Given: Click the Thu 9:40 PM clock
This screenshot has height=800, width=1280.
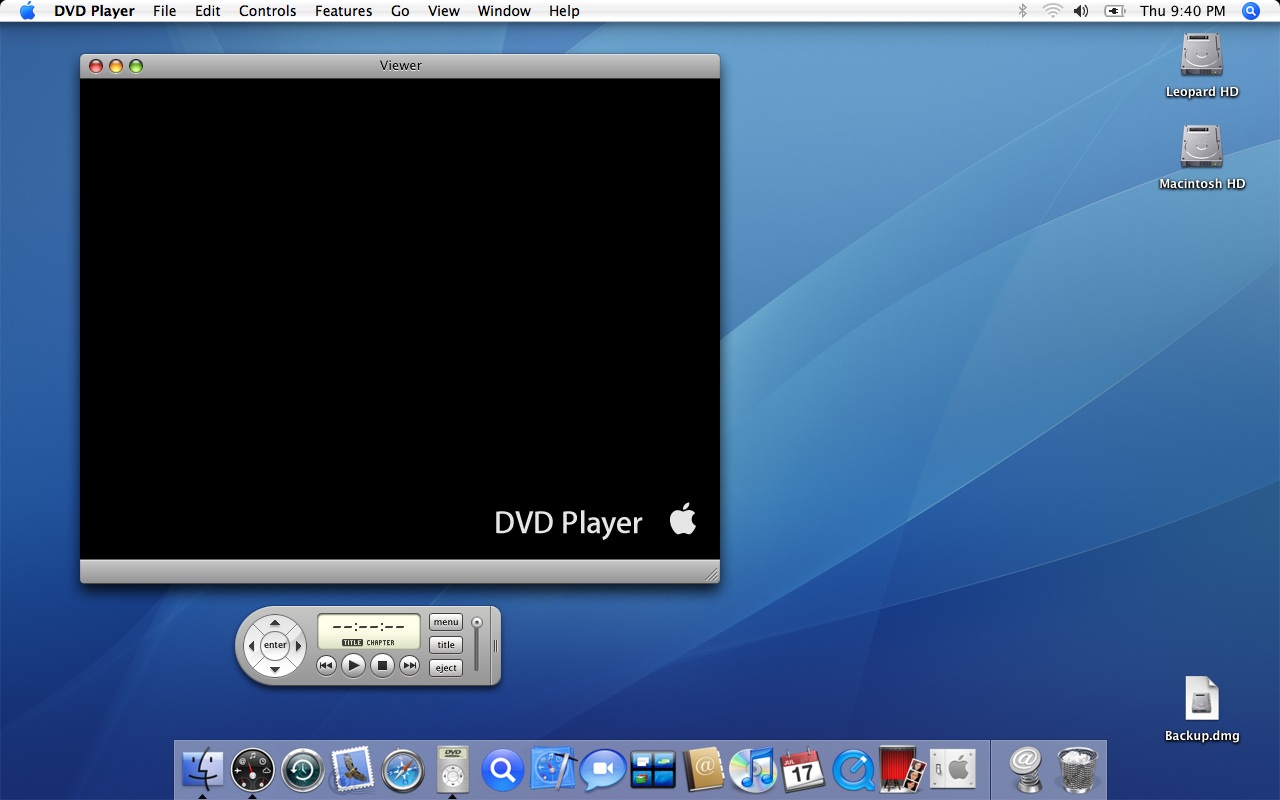Looking at the screenshot, I should 1182,11.
